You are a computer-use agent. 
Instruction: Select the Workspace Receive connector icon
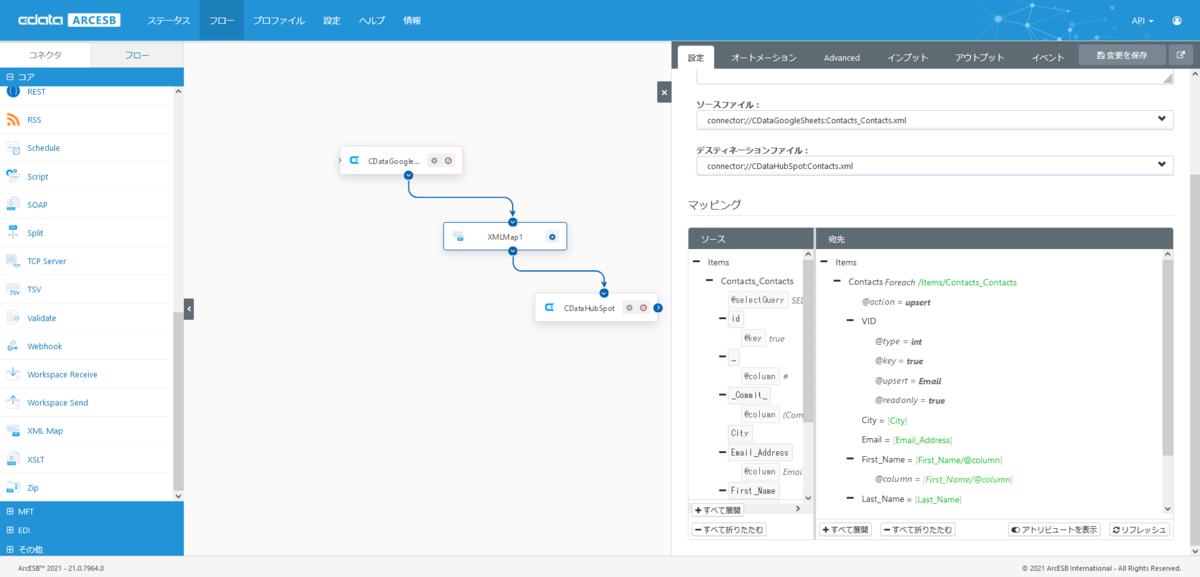(13, 374)
